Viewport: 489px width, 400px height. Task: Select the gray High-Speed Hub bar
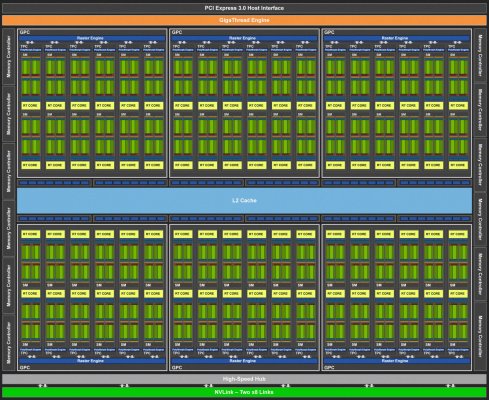pyautogui.click(x=244, y=379)
